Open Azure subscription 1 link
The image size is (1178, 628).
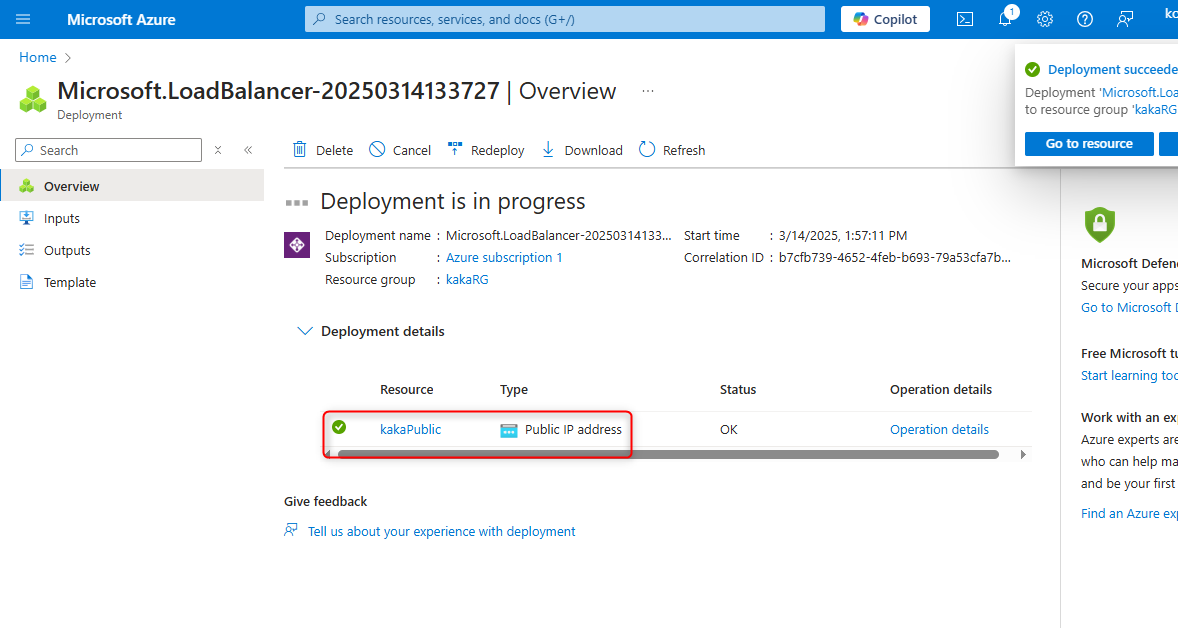pyautogui.click(x=504, y=258)
